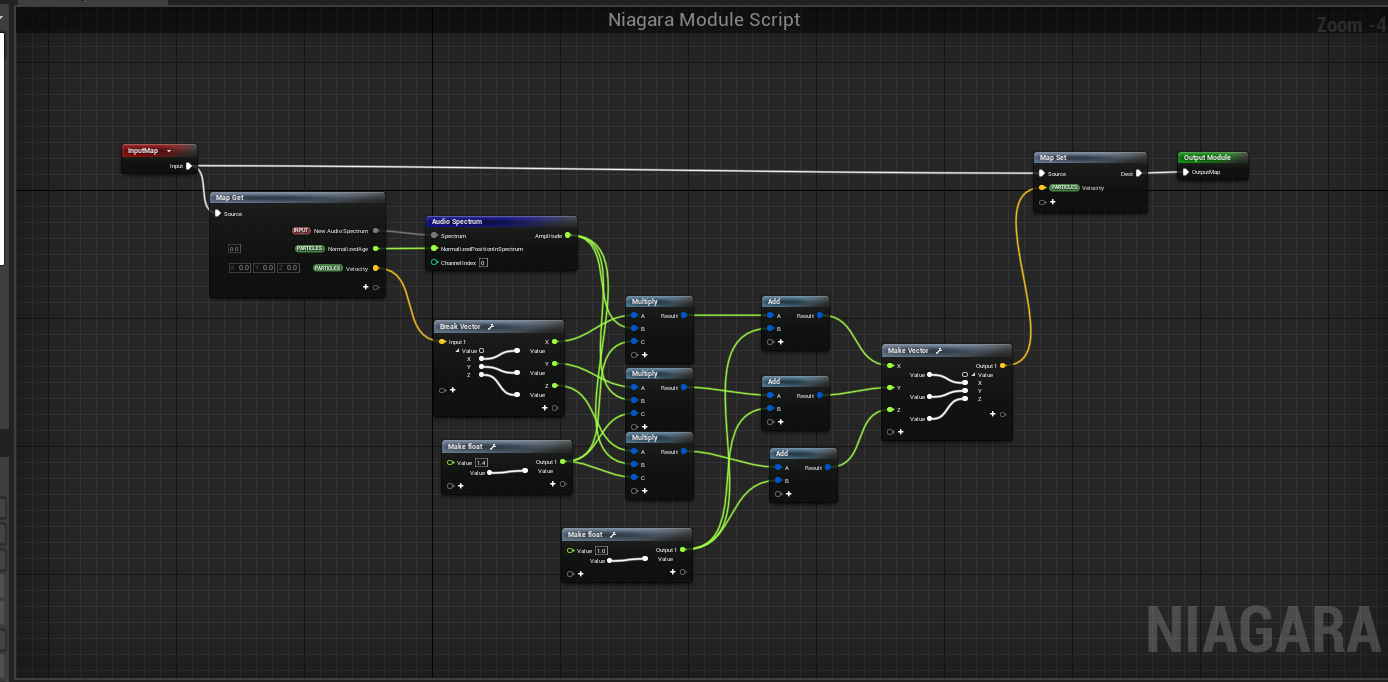Screen dimensions: 1388x682
Task: Click the OutputMap pin on Output Module
Action: coord(1186,172)
